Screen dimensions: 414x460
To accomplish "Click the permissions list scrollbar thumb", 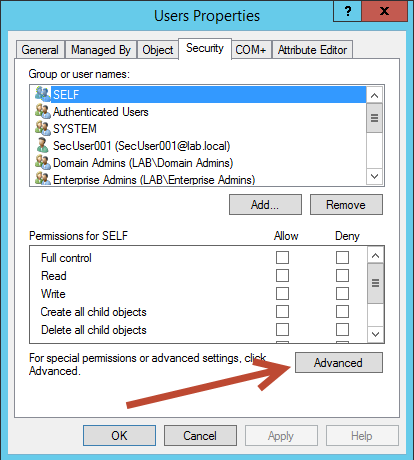I will (375, 283).
